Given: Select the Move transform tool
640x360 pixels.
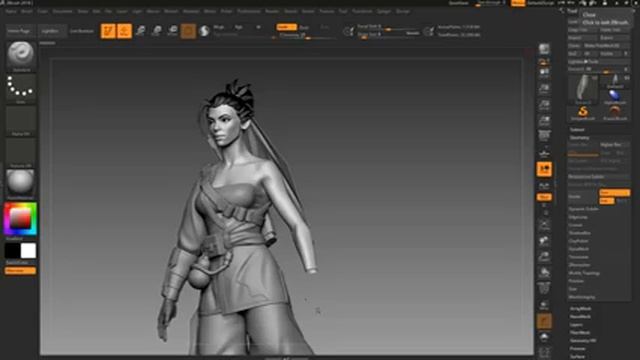Looking at the screenshot, I should click(x=140, y=31).
